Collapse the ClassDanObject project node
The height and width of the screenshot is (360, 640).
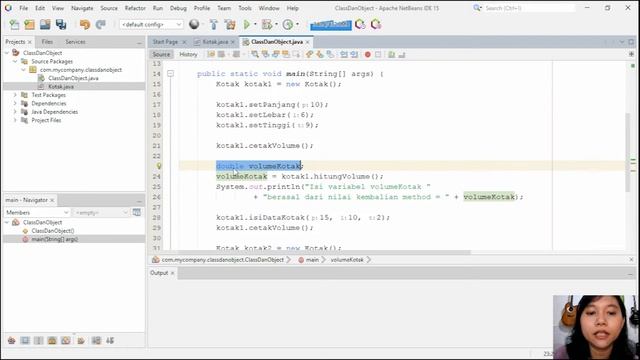coord(7,53)
